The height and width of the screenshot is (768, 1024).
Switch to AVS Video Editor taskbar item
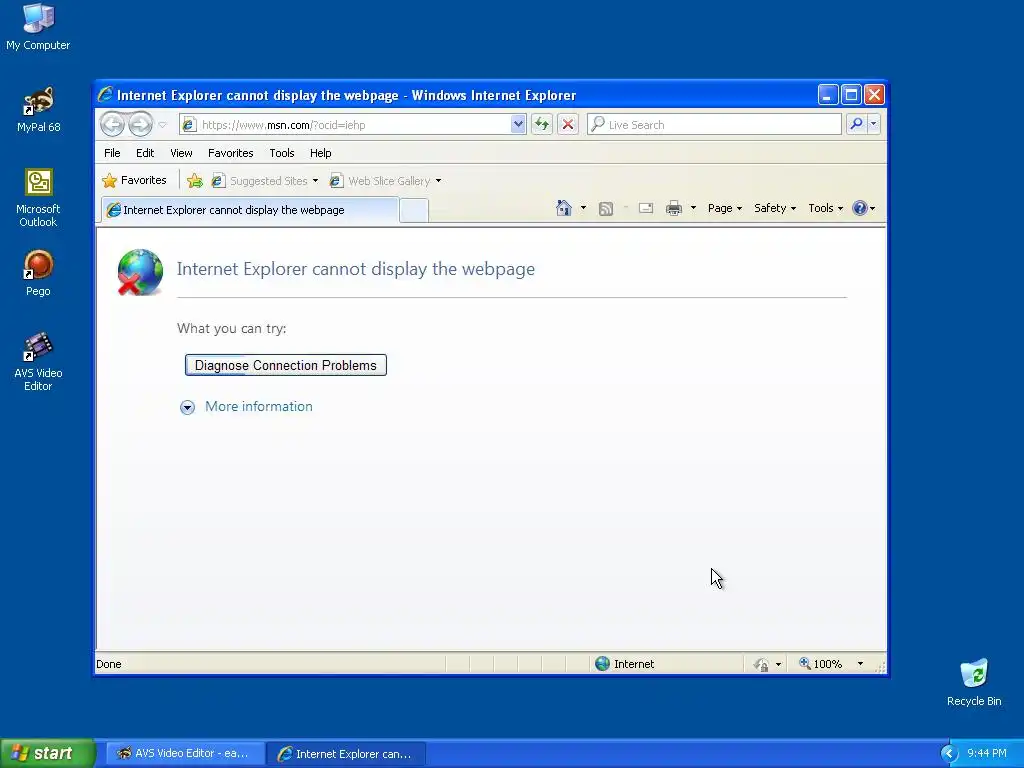point(185,753)
